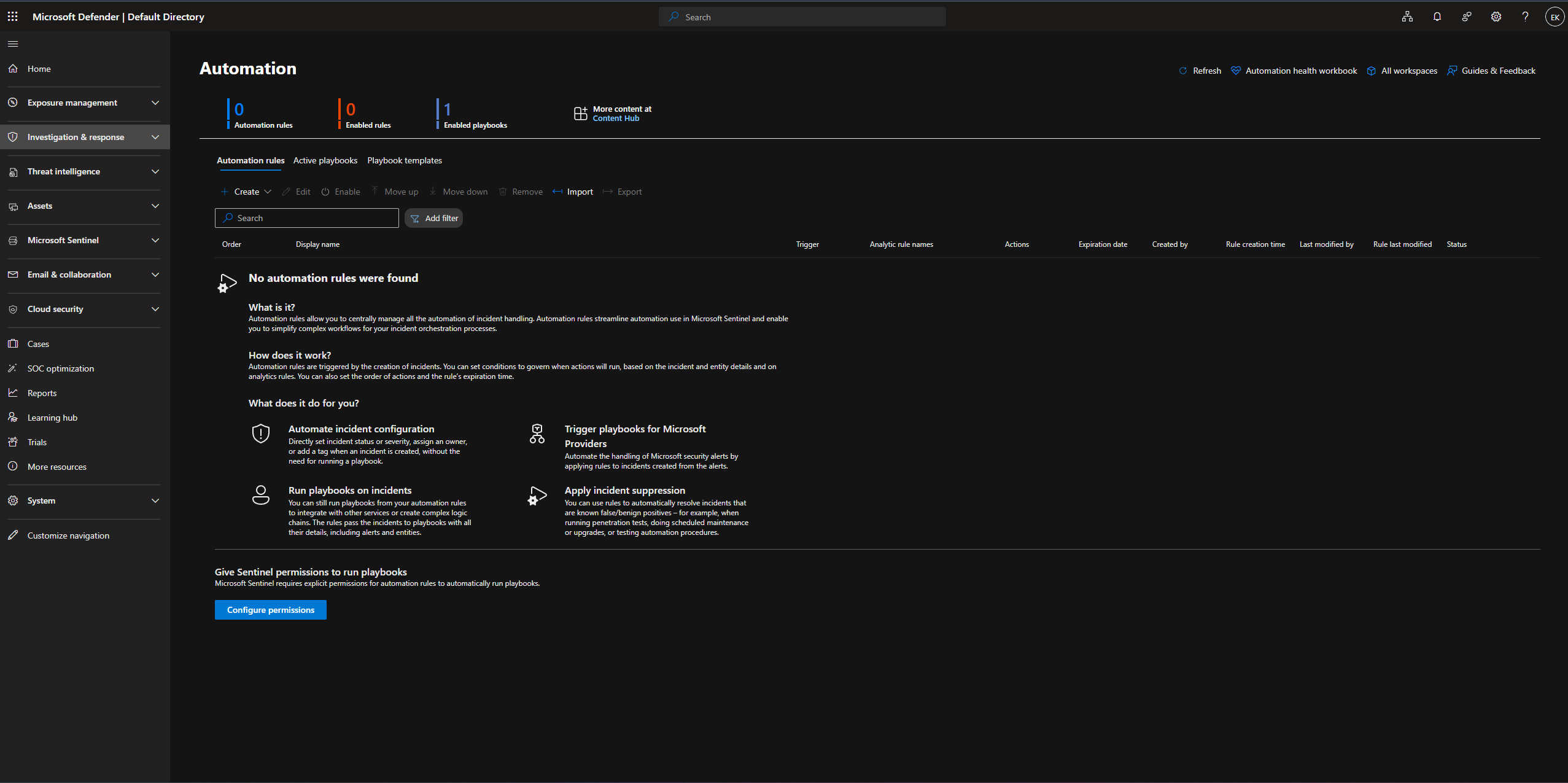Open the EK account avatar
Screen dimensions: 1568x783
pyautogui.click(x=1554, y=17)
